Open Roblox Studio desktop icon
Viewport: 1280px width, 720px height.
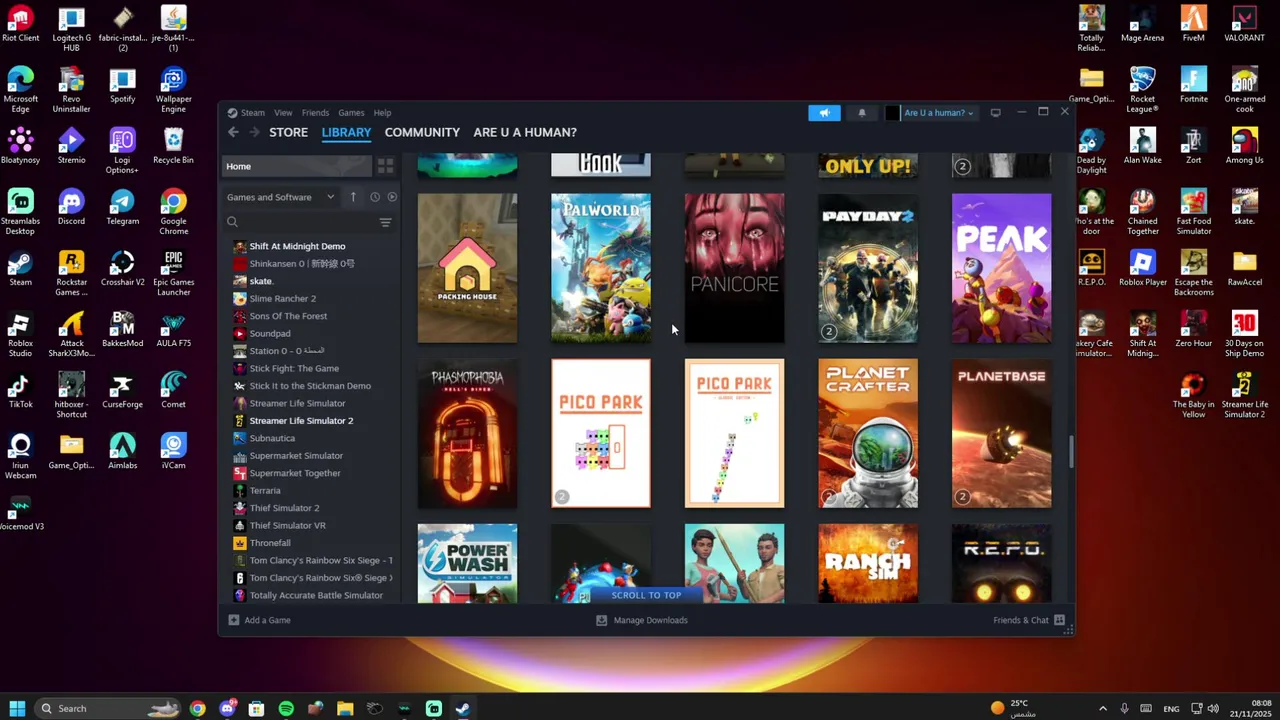(20, 335)
